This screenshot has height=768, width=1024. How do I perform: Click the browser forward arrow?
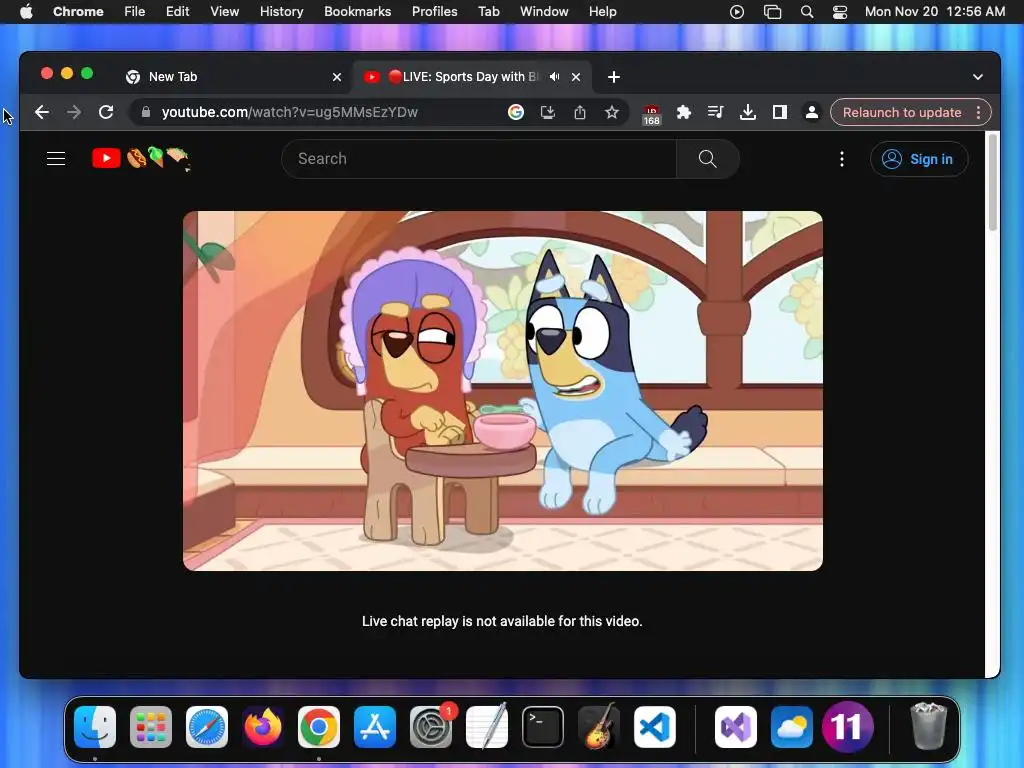click(x=74, y=112)
